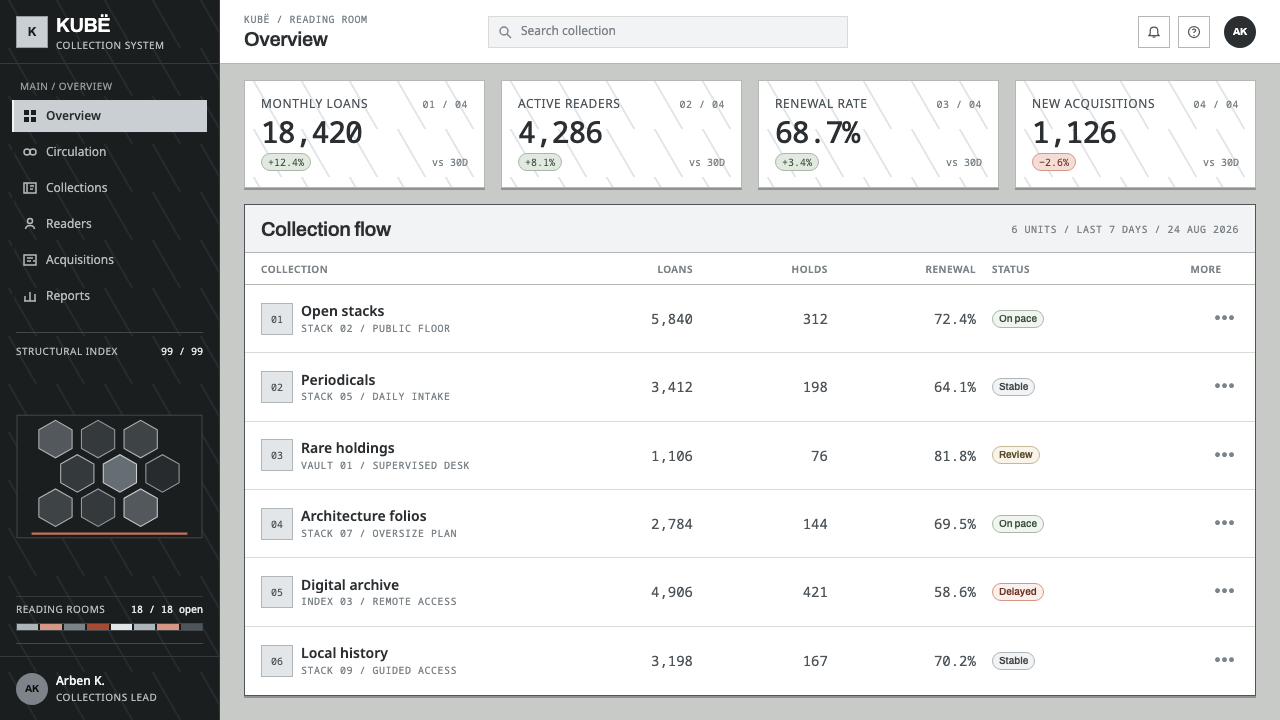This screenshot has height=720, width=1280.
Task: Select Readers in the navigation
Action: pos(110,224)
